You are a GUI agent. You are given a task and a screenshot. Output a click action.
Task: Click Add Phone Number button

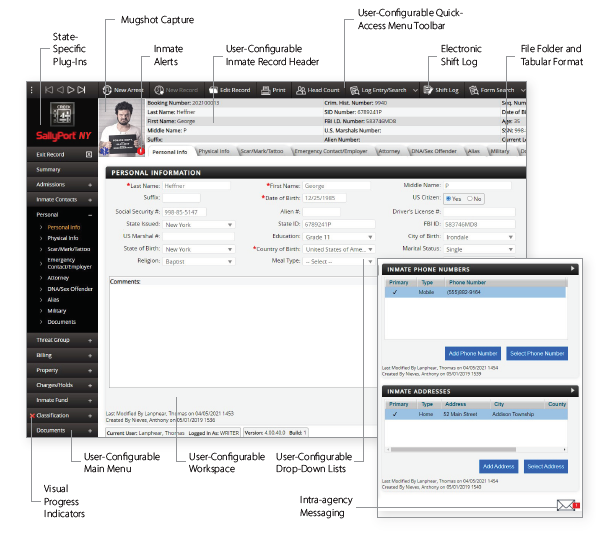coord(473,353)
